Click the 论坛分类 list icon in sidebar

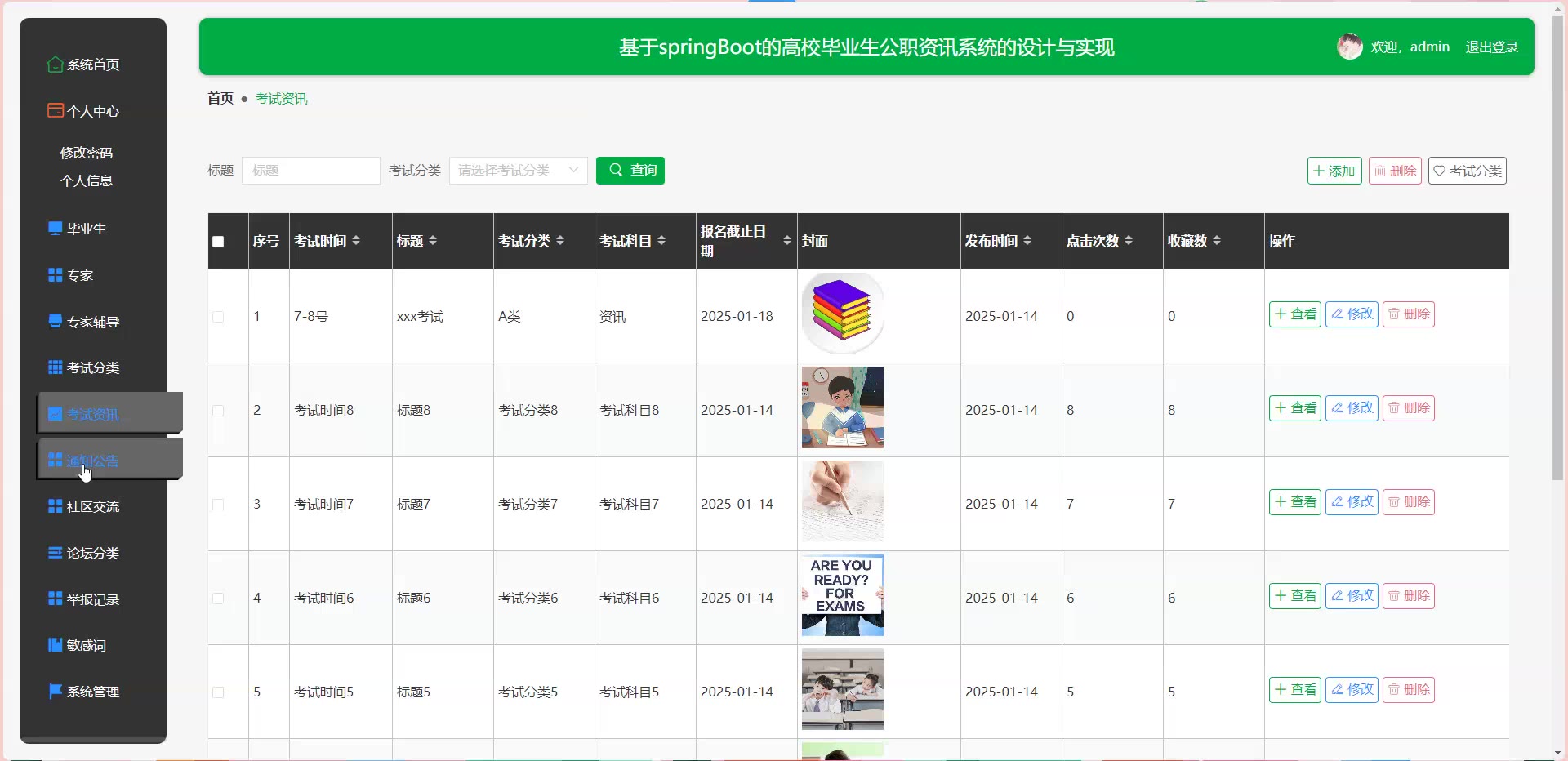point(55,553)
